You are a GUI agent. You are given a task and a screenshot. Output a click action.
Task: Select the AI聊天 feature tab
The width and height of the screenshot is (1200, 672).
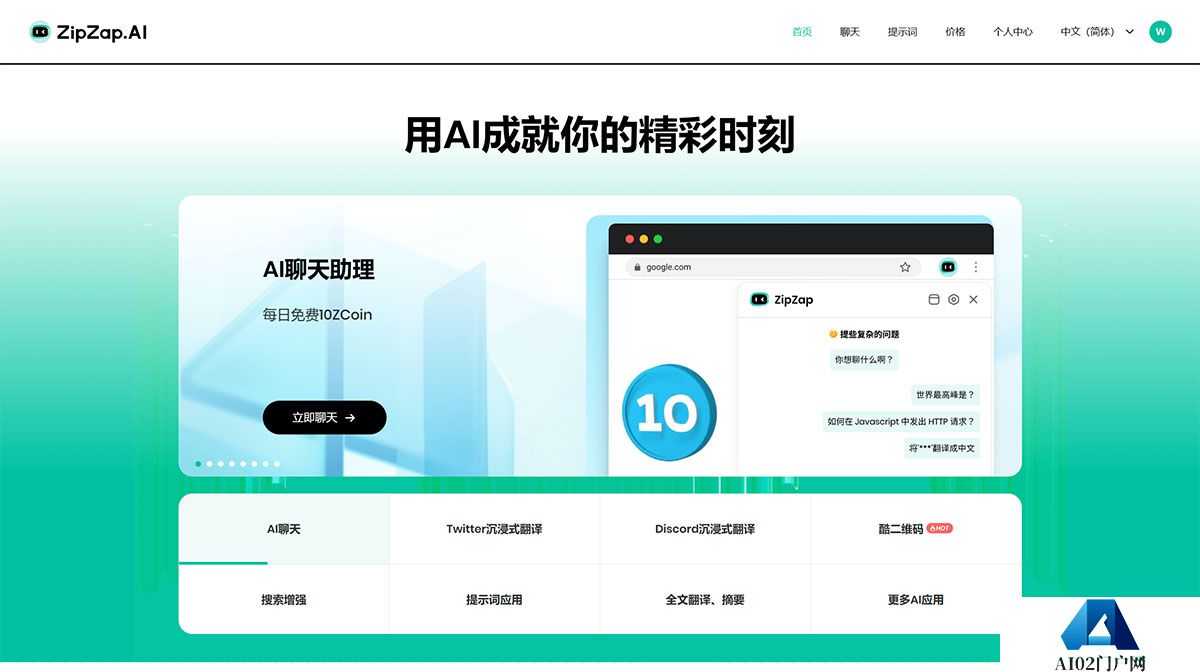[x=284, y=529]
